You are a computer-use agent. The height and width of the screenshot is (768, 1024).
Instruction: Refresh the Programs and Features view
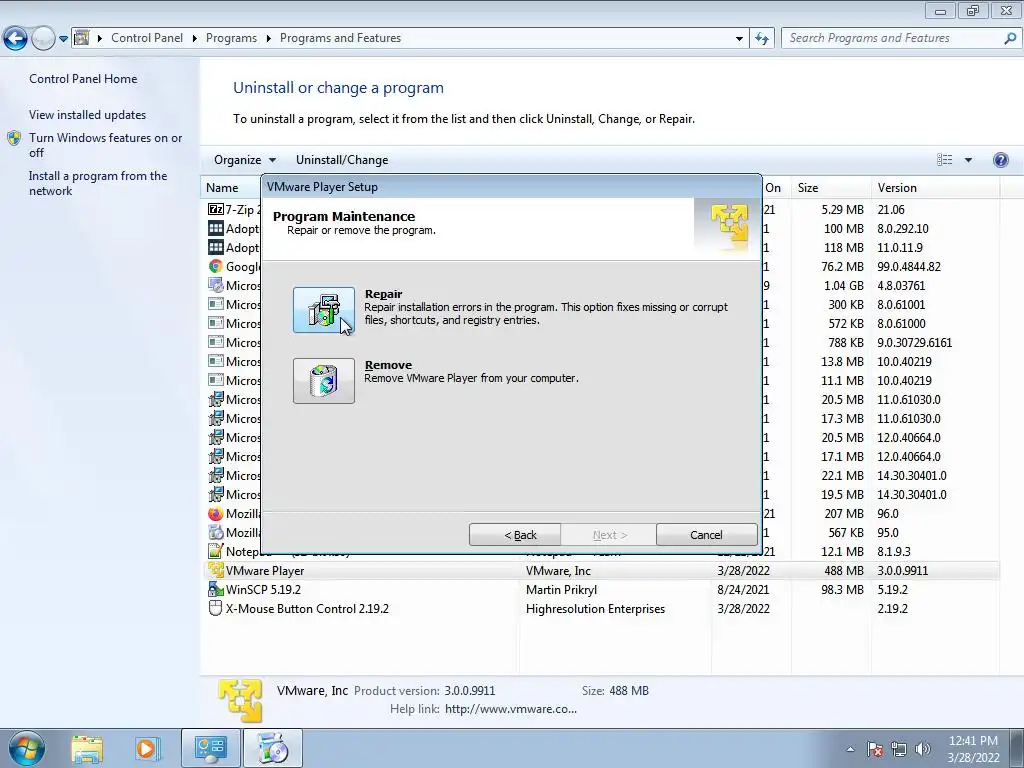click(x=761, y=39)
